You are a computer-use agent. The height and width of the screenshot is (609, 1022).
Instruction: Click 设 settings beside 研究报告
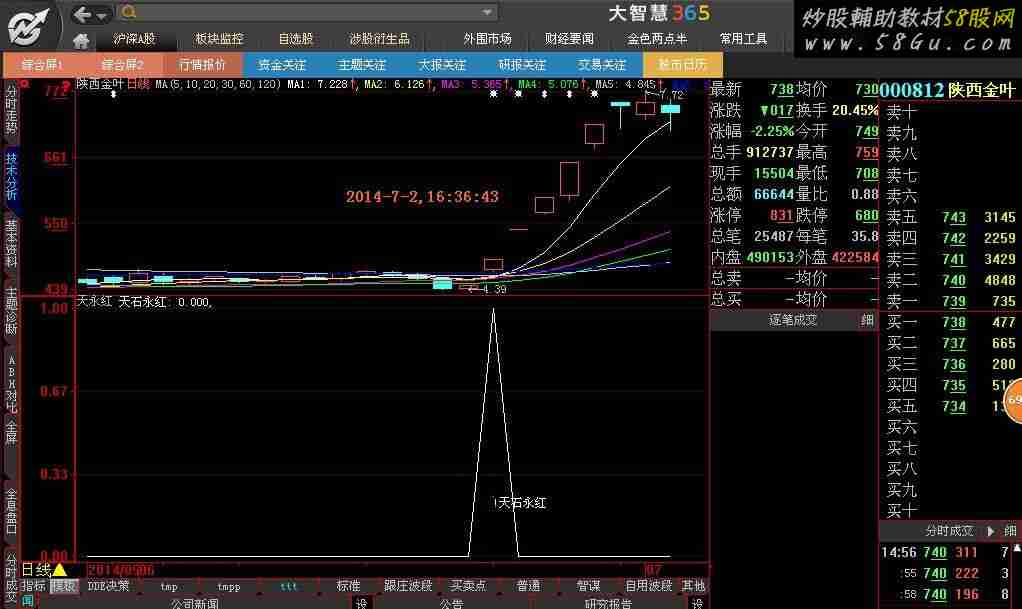click(x=697, y=603)
